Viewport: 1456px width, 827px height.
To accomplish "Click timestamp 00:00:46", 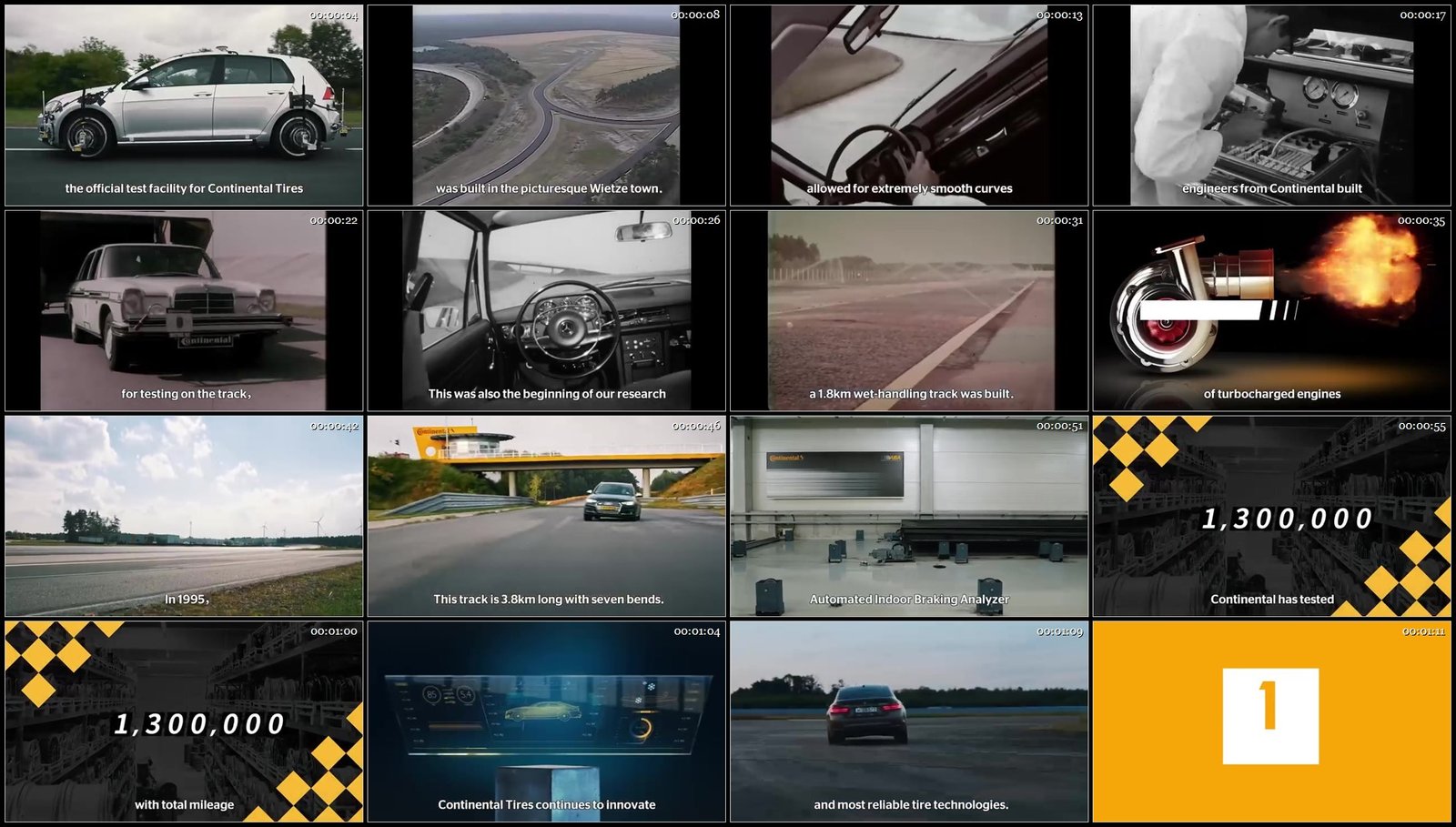I will point(696,427).
